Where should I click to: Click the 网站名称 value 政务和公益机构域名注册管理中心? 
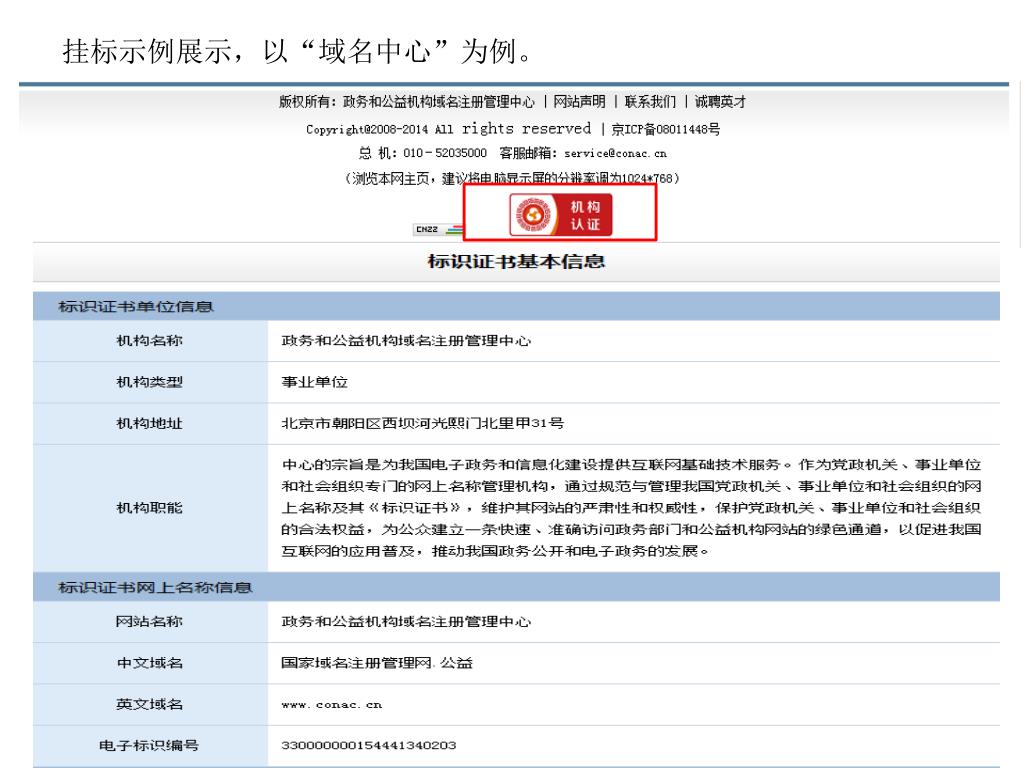pos(406,622)
